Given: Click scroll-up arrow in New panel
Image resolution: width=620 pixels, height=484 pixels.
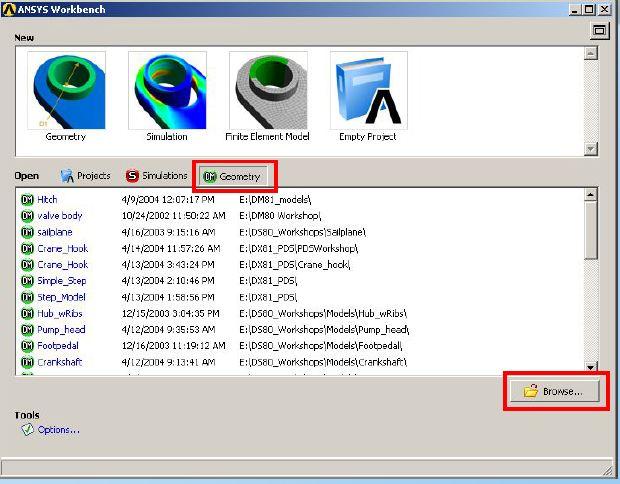Looking at the screenshot, I should click(591, 53).
